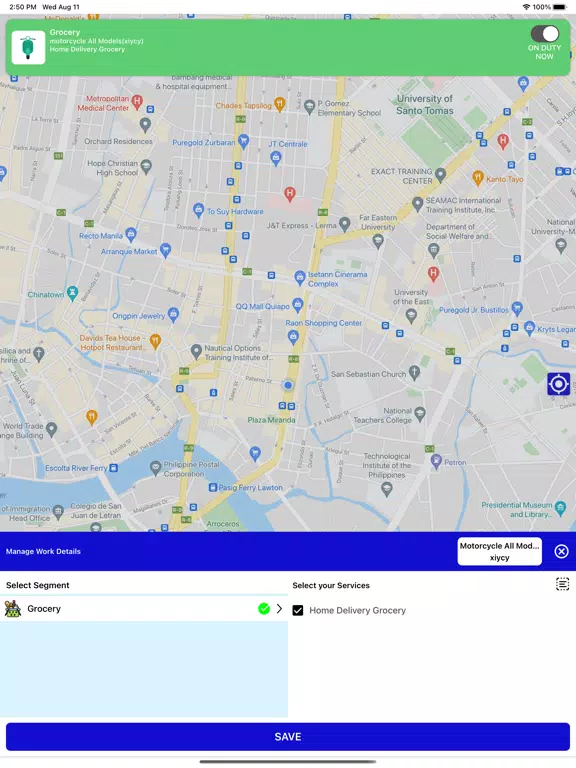This screenshot has width=576, height=768.
Task: Select the Grocery segment label
Action: tap(44, 609)
